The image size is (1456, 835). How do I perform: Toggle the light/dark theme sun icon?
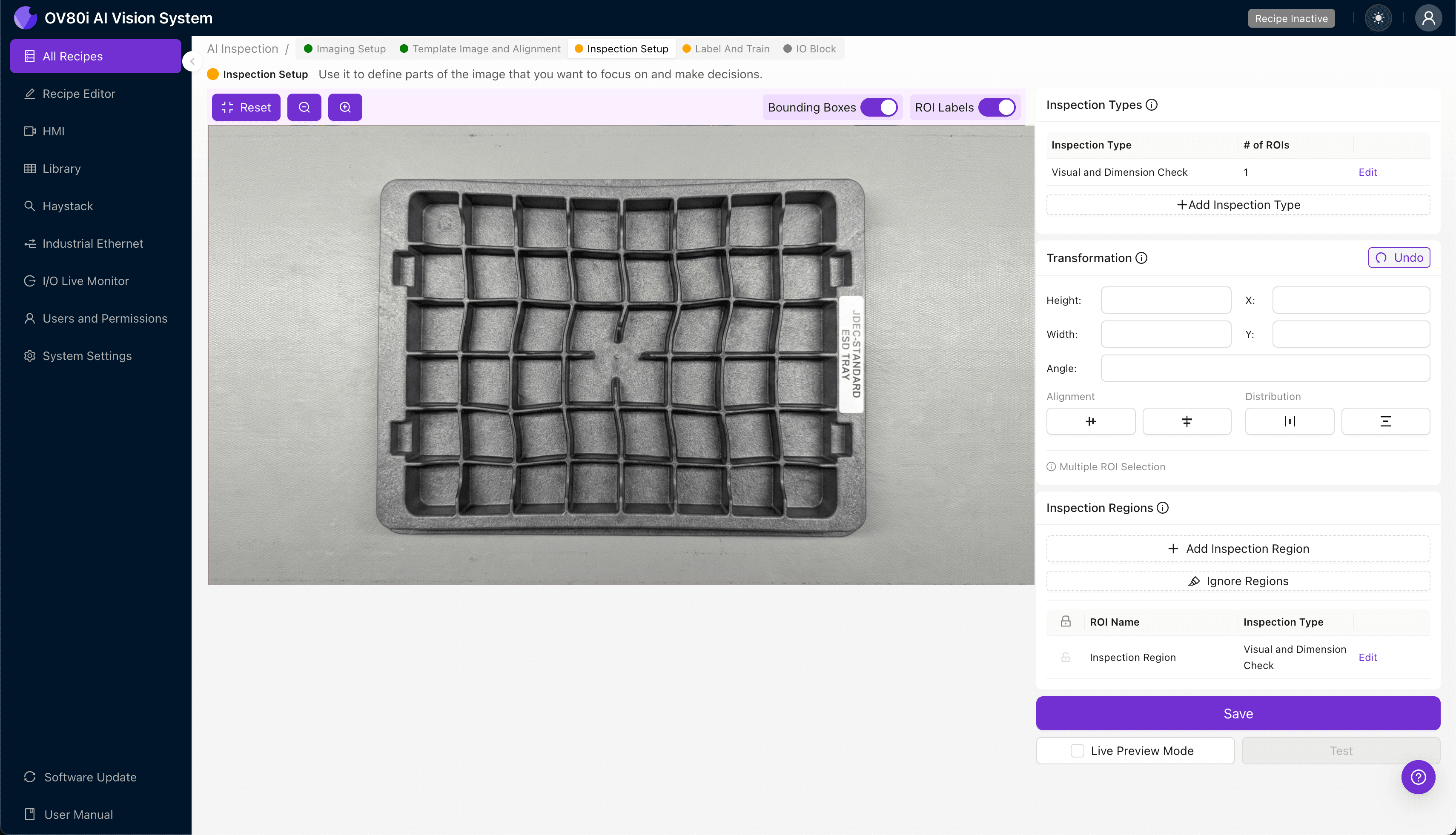[1378, 18]
